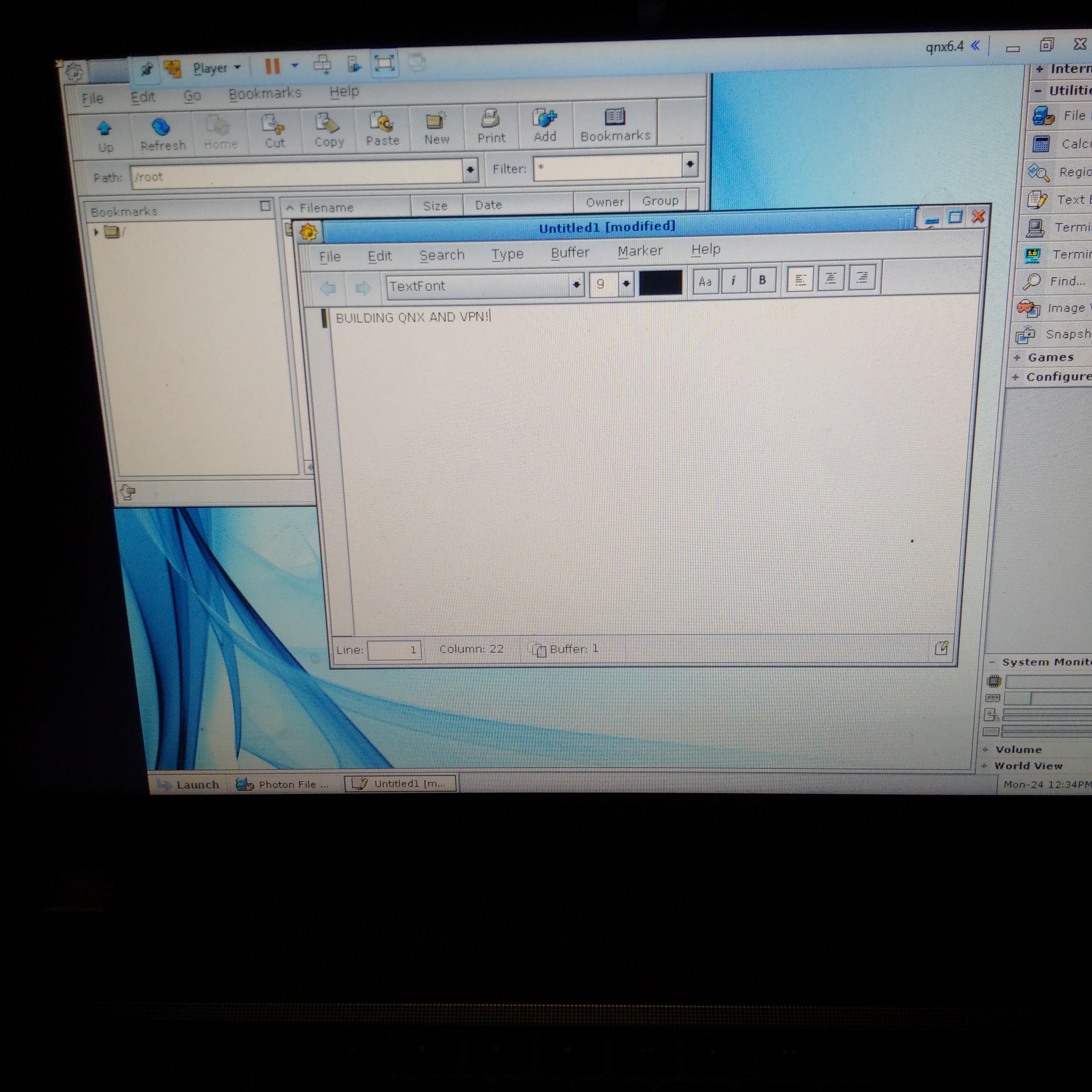
Task: Expand the Games launcher group
Action: pos(1016,357)
